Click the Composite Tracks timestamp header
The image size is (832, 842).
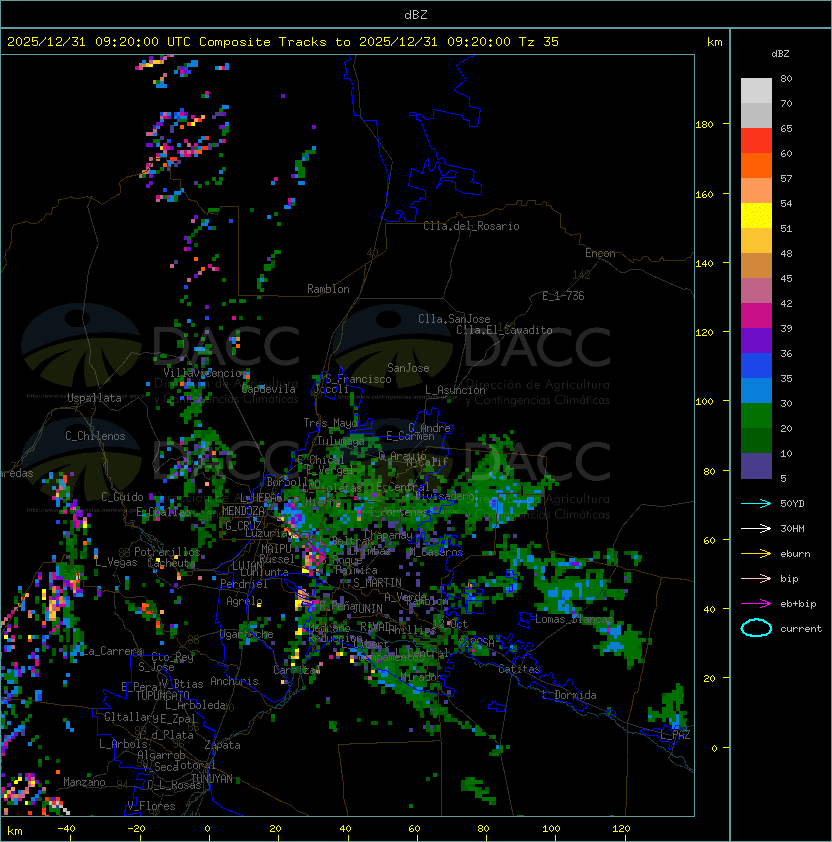pos(283,42)
